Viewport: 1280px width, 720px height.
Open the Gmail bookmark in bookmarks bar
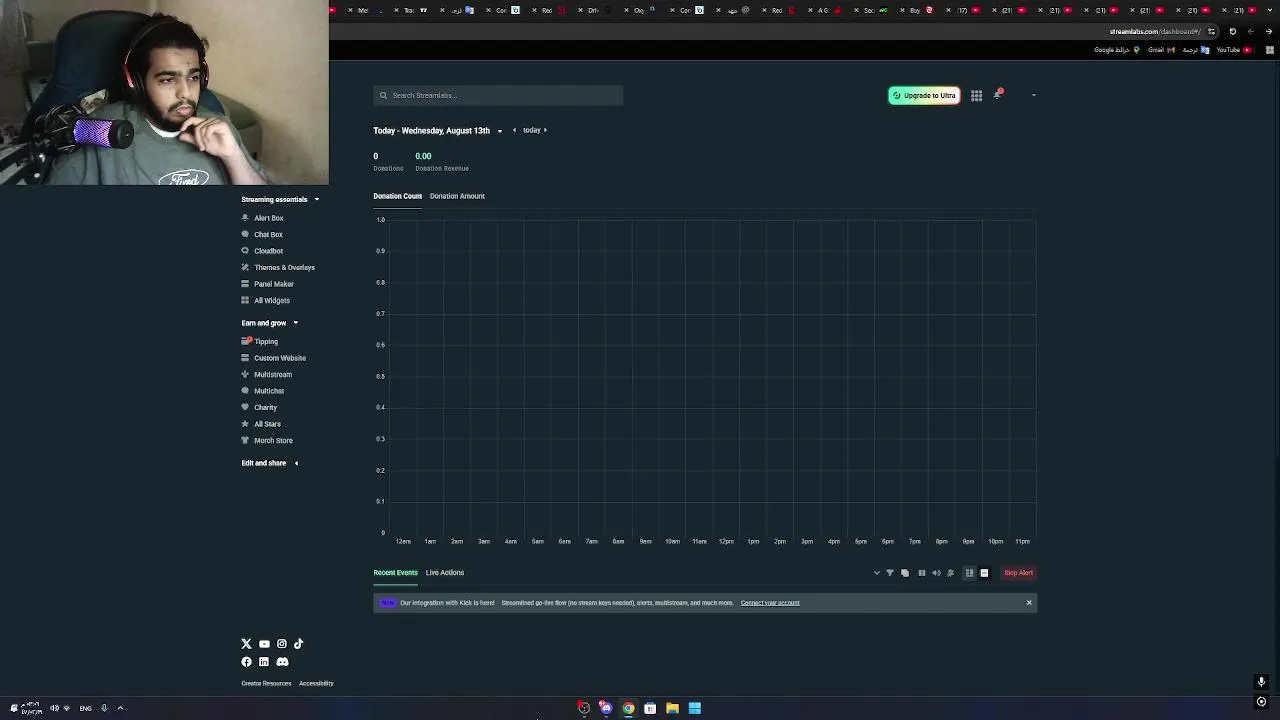1160,50
